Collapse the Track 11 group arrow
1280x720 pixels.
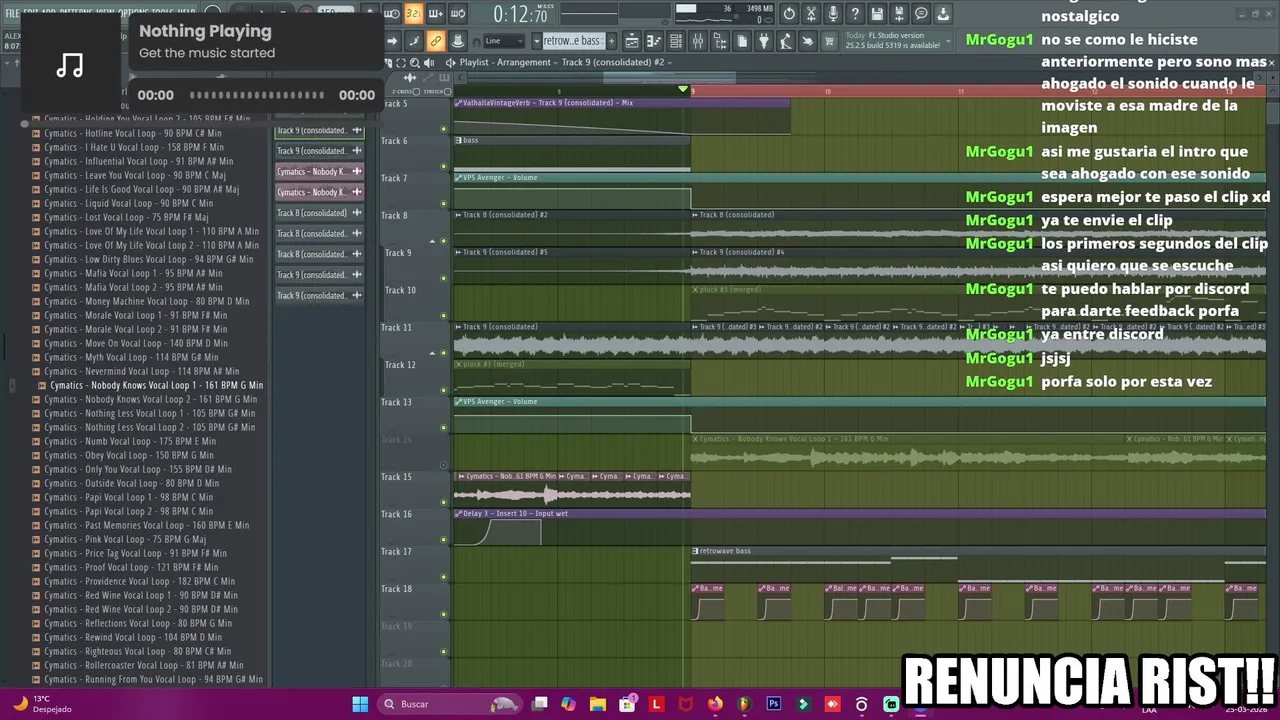point(432,352)
